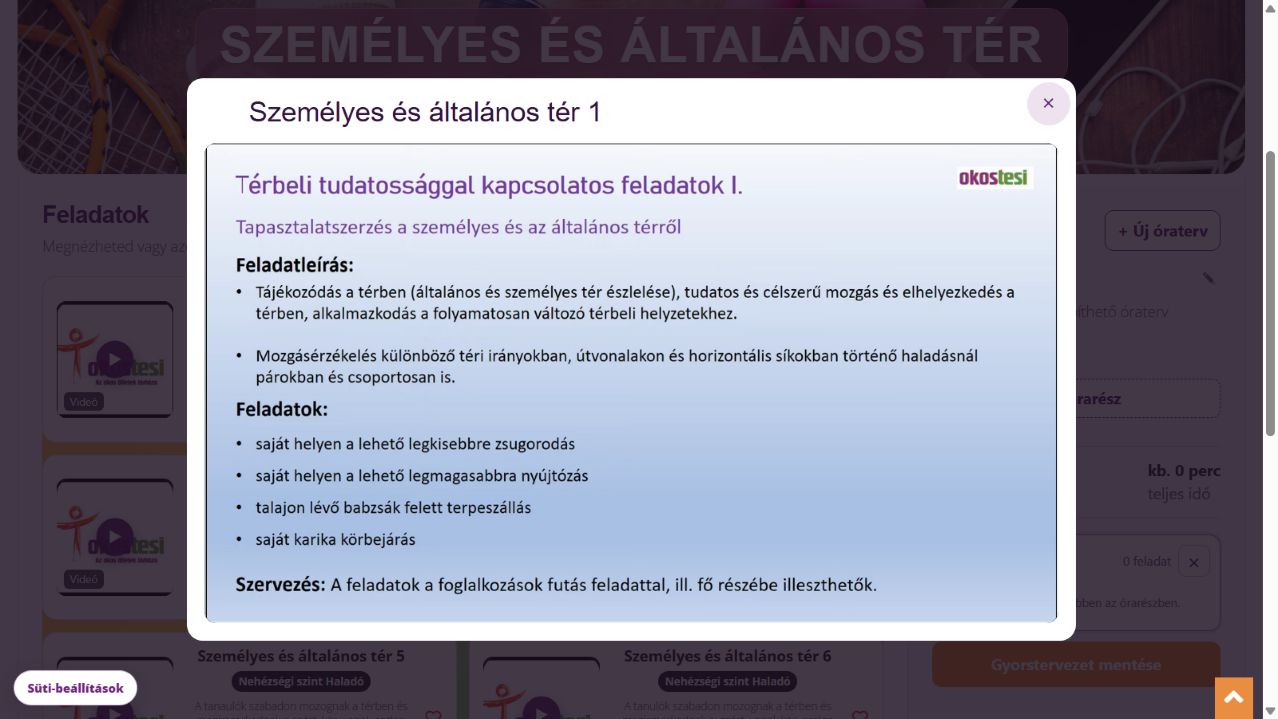Viewport: 1278px width, 719px height.
Task: Click the pencil edit icon beside lesson plan
Action: pyautogui.click(x=1208, y=279)
